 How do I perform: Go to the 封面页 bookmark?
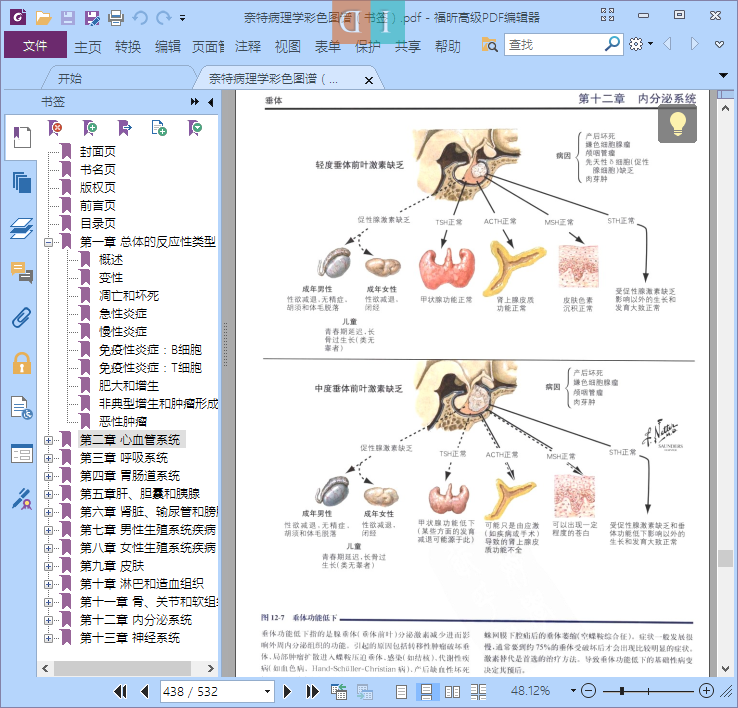(97, 152)
